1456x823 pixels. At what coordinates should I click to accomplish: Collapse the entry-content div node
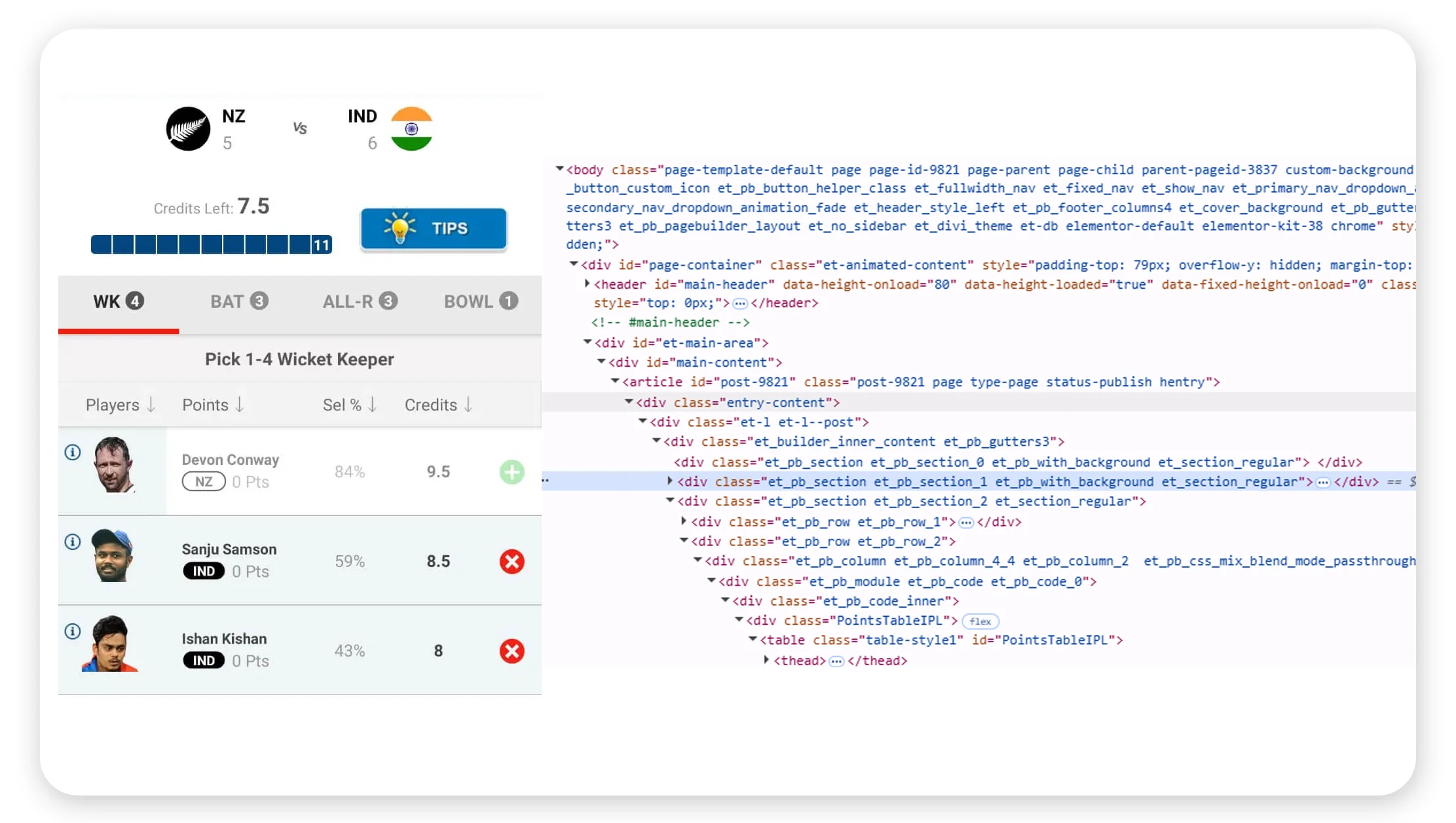click(x=629, y=402)
